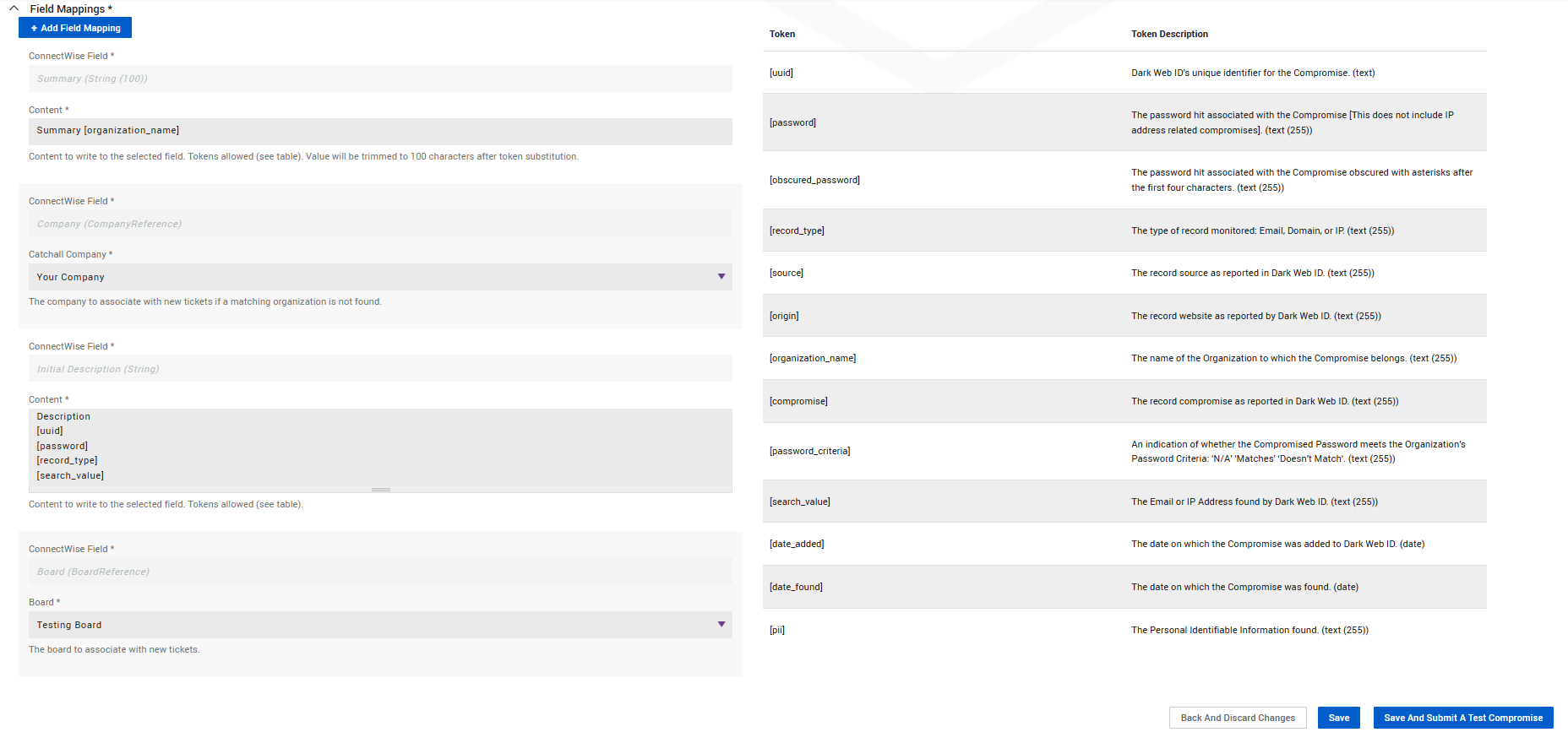Click the Company ConnectWise Field input
1568x732 pixels.
(x=380, y=224)
